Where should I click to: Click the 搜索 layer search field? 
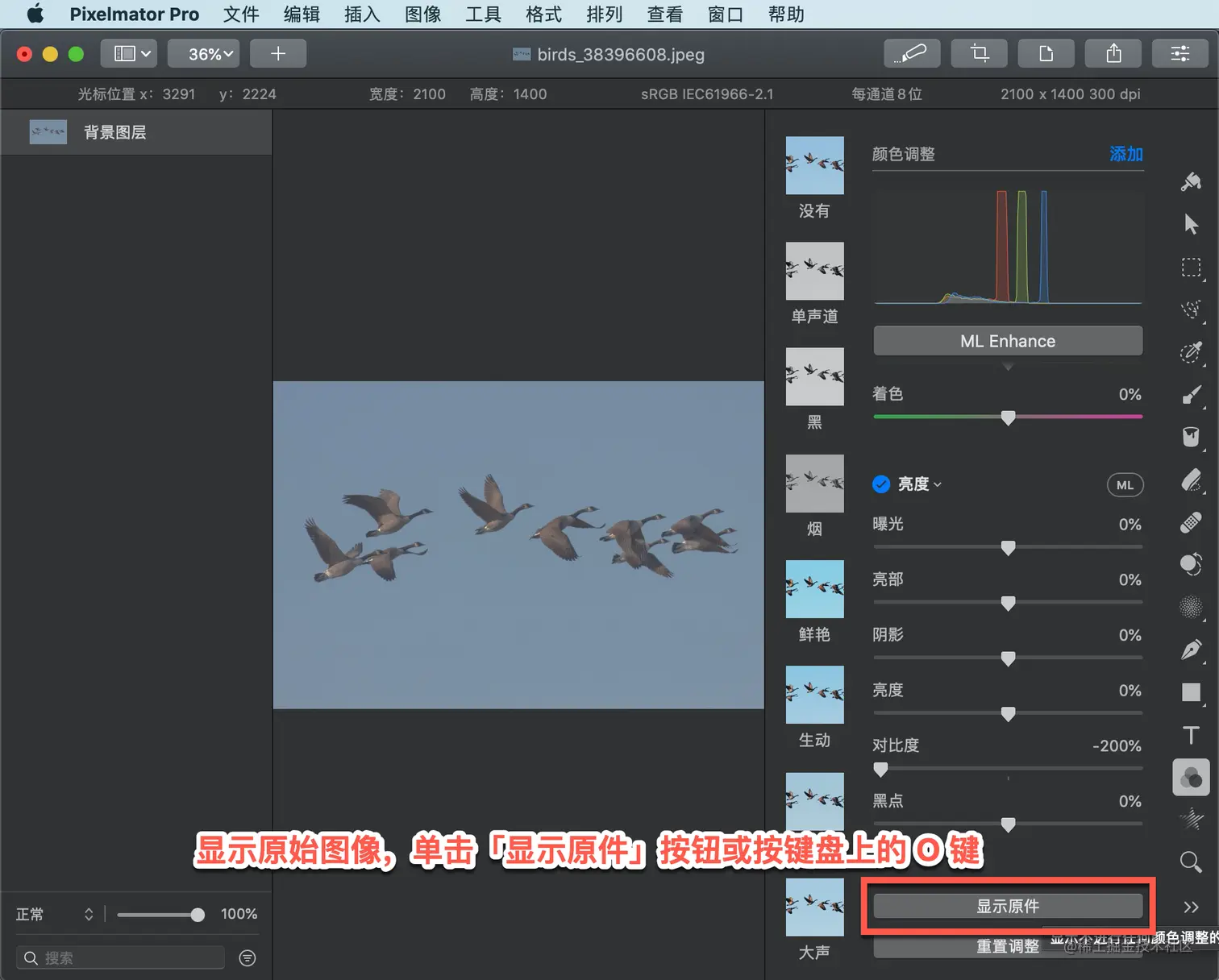120,957
